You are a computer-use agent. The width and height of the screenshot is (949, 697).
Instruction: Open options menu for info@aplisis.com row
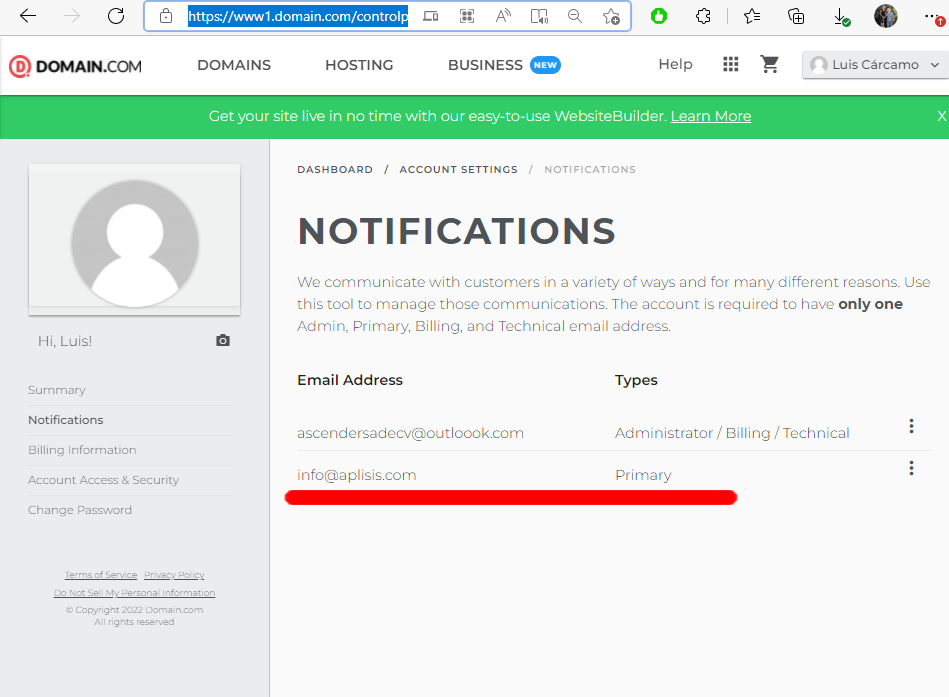click(911, 468)
